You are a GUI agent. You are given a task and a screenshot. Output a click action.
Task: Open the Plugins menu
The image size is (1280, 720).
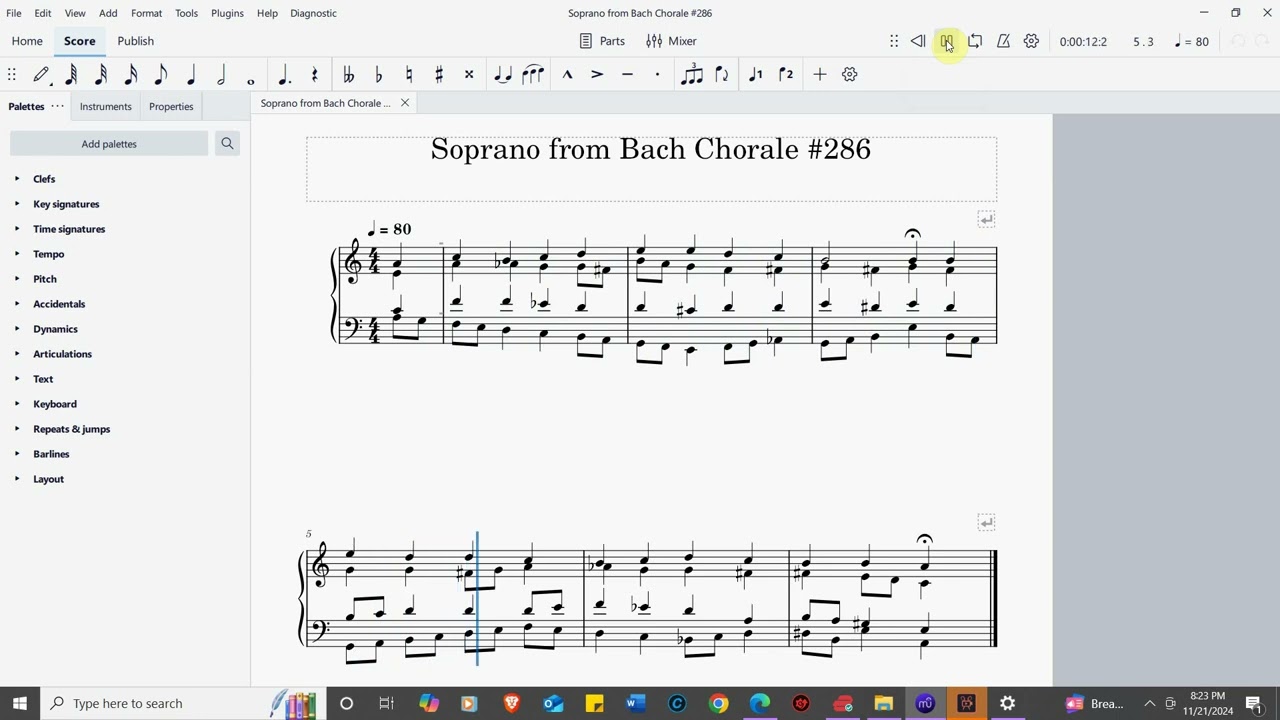tap(227, 13)
